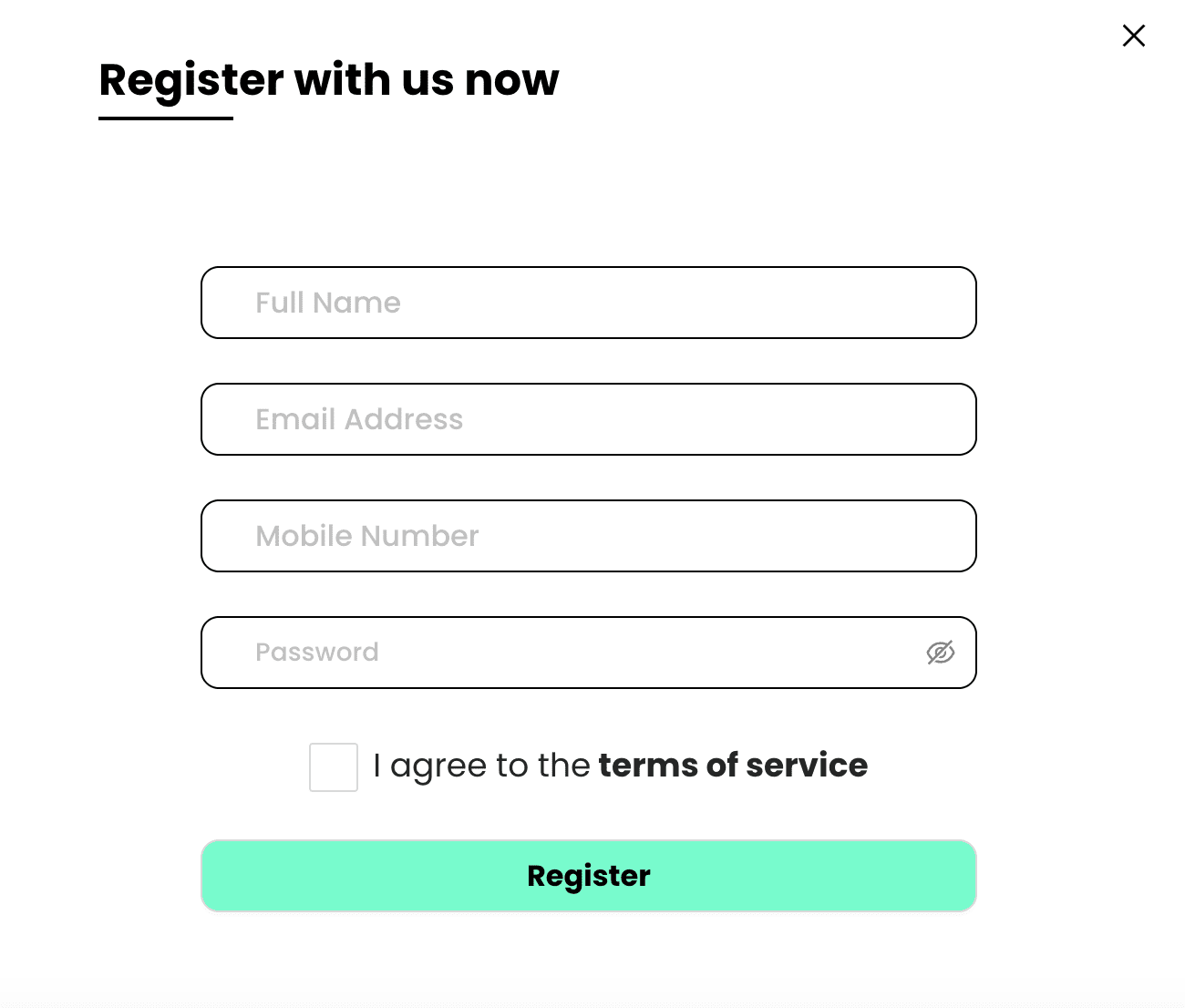Focus the Full Name input field
1185x1008 pixels.
tap(589, 303)
